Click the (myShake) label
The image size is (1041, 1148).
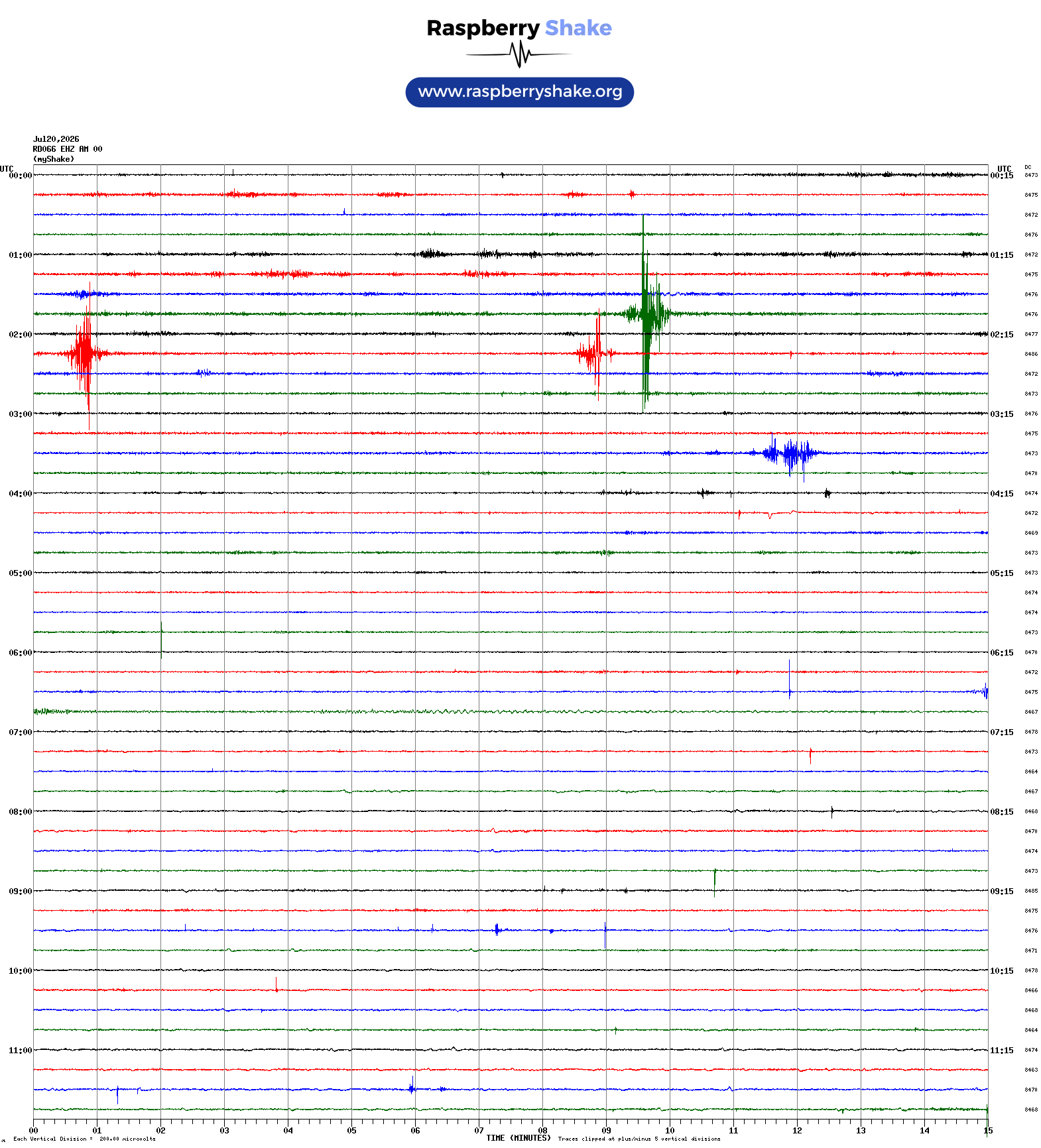coord(54,159)
